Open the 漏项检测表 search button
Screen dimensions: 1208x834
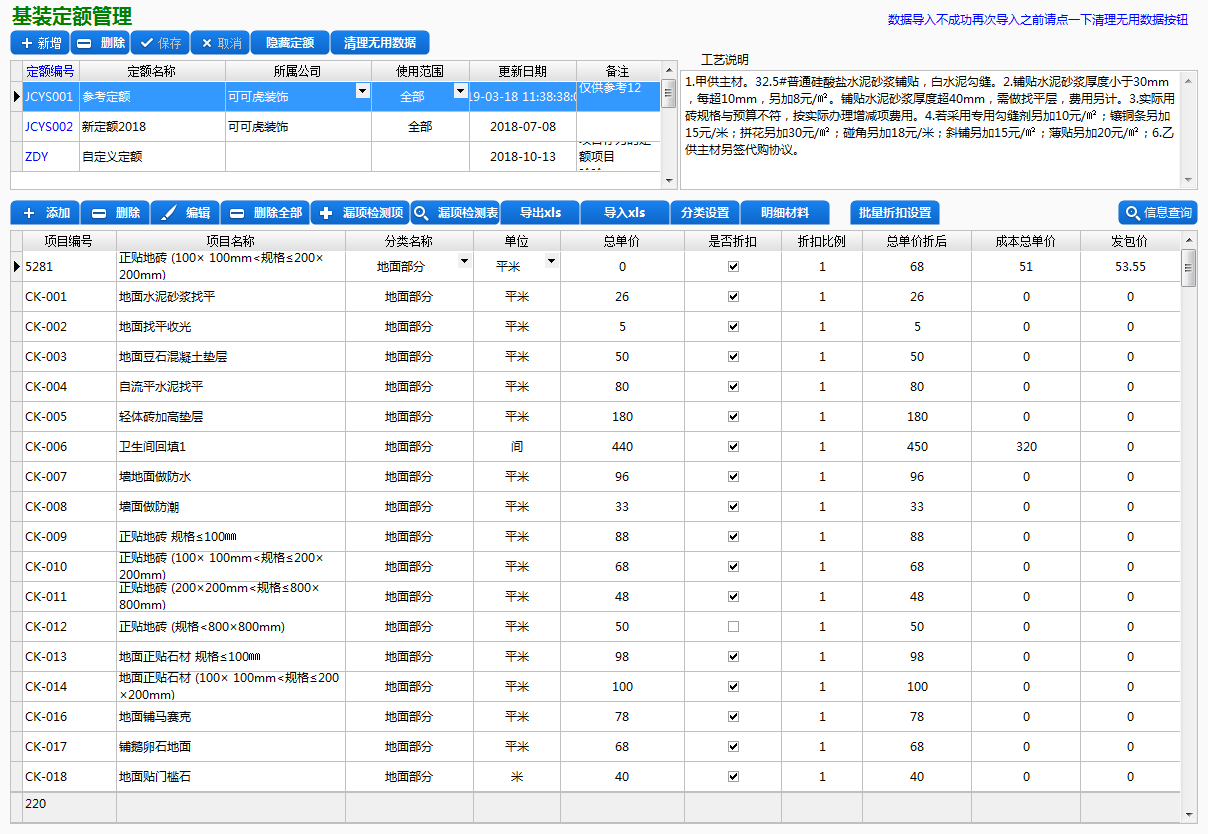point(455,213)
